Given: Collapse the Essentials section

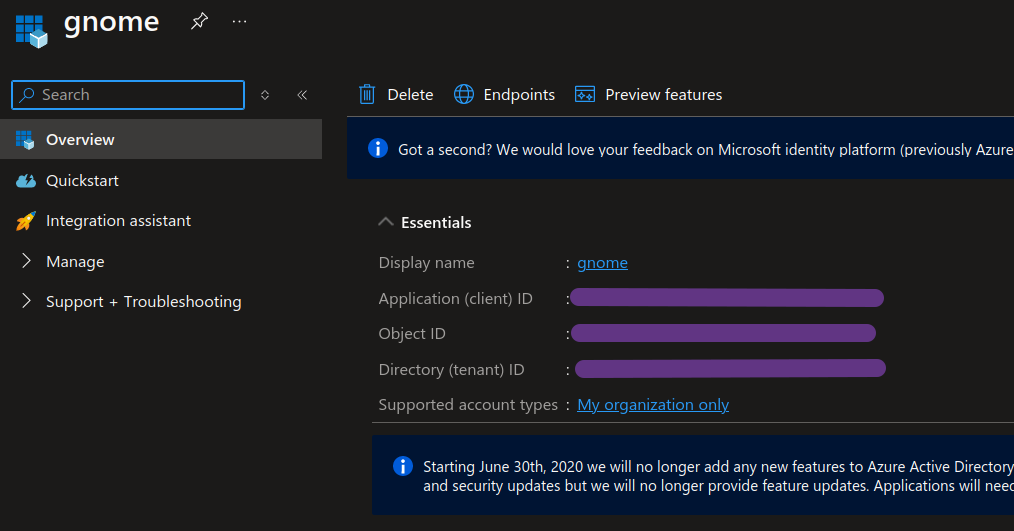Looking at the screenshot, I should [x=386, y=222].
